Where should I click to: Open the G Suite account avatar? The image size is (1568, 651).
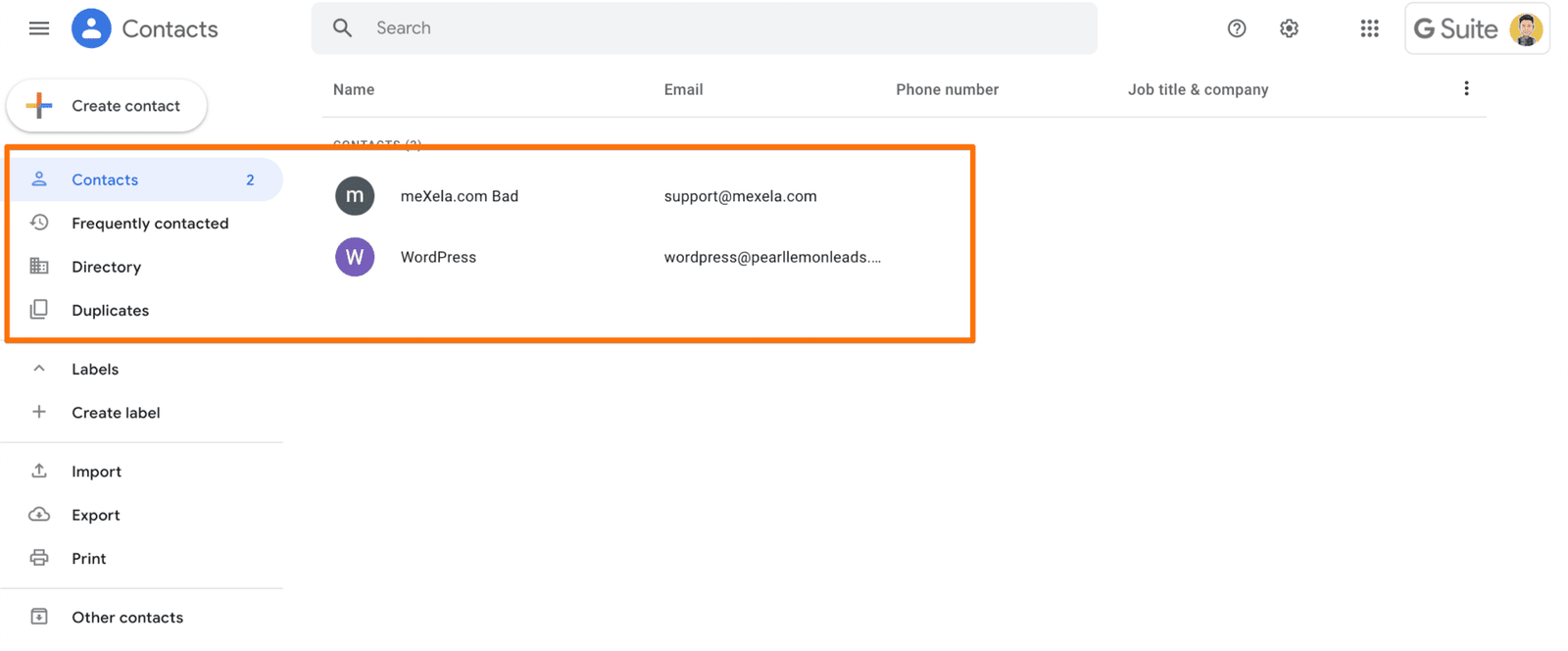[x=1526, y=28]
